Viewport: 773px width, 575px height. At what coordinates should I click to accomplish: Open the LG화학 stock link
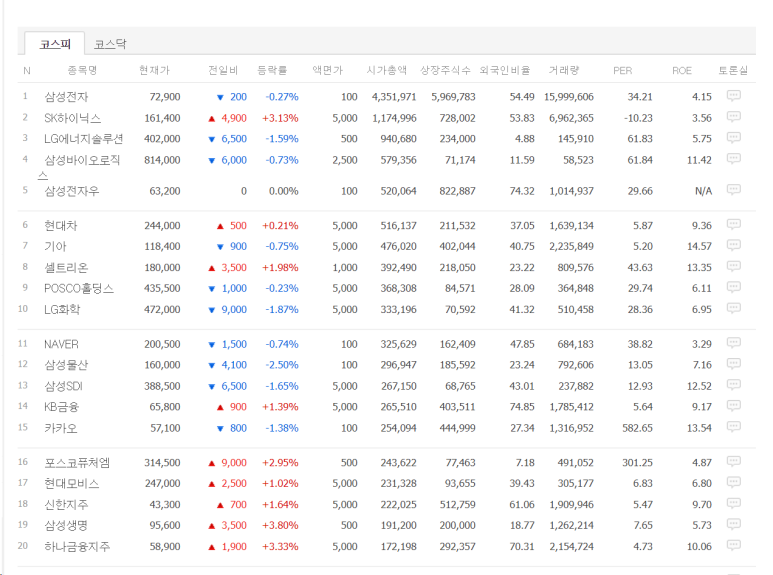62,309
